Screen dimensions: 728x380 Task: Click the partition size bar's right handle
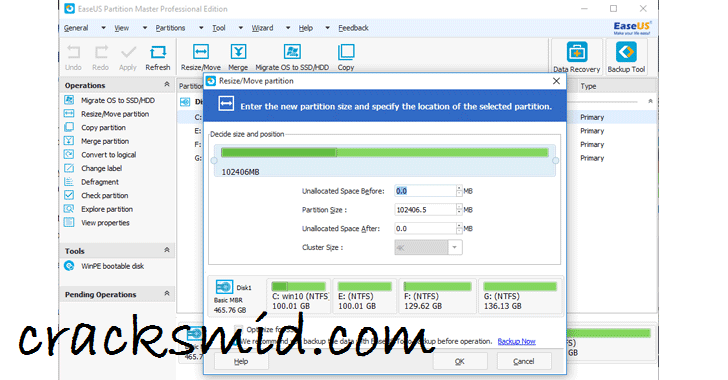(555, 160)
